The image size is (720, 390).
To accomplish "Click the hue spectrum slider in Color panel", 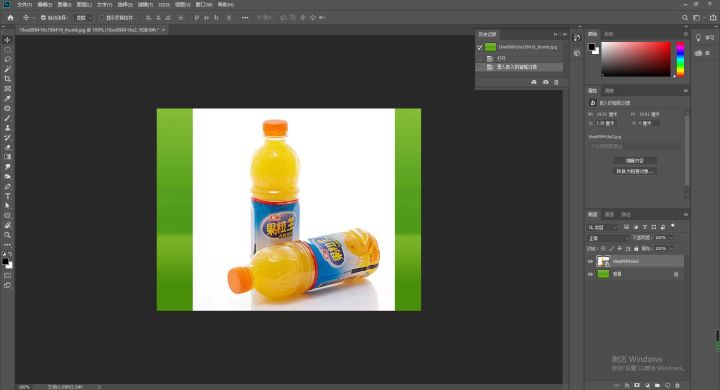I will pyautogui.click(x=680, y=59).
